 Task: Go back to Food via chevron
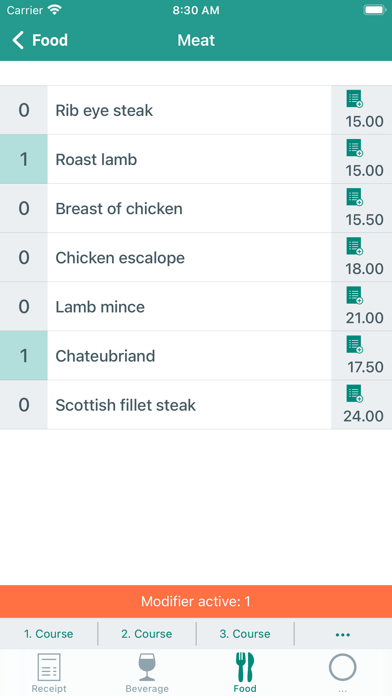[x=18, y=40]
